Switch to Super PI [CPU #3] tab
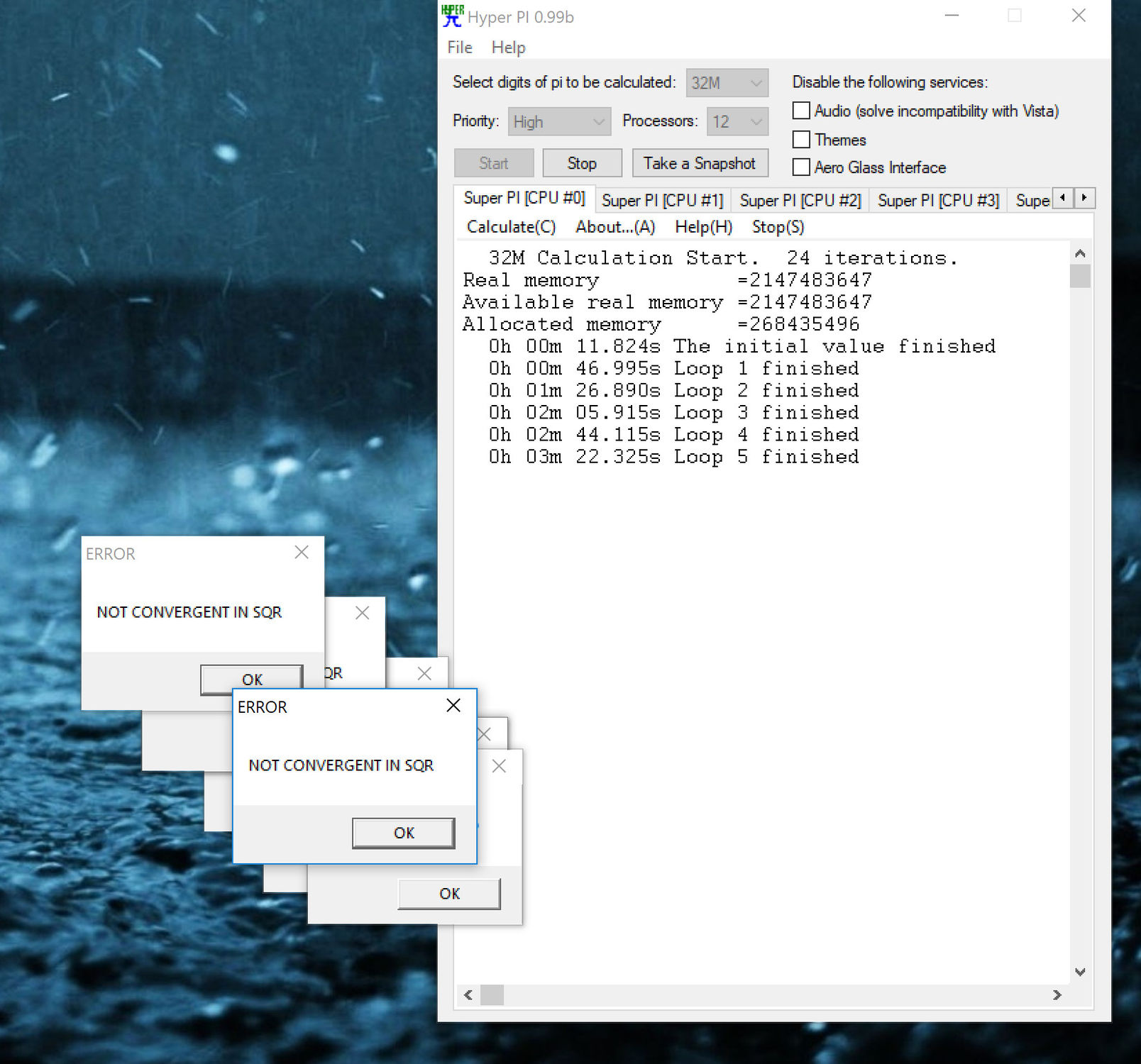Screen dimensions: 1141x1064 tap(938, 201)
